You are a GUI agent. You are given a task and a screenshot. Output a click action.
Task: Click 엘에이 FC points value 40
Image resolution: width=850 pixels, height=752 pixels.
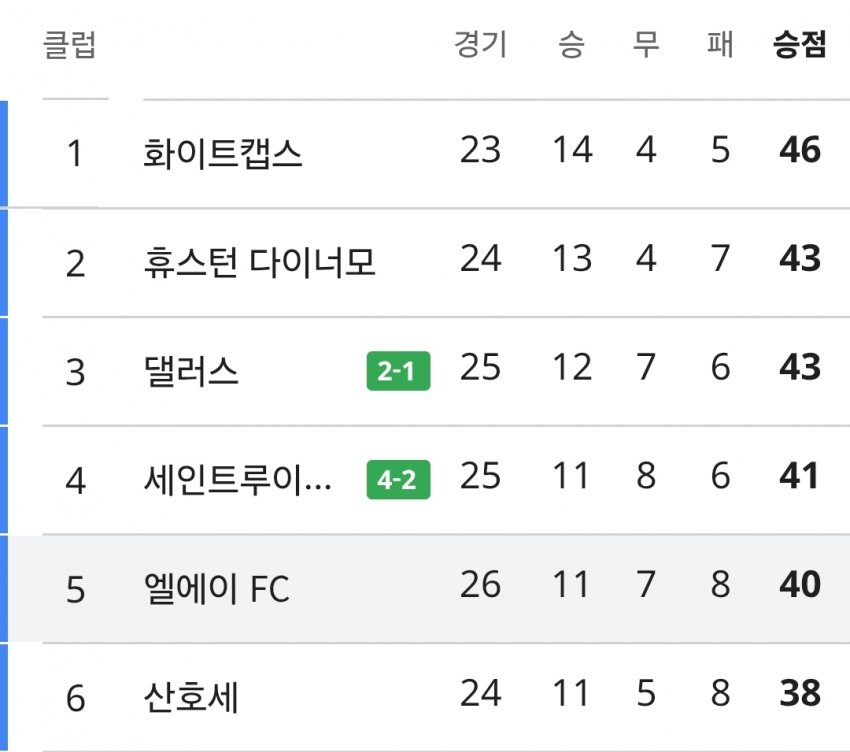(800, 584)
